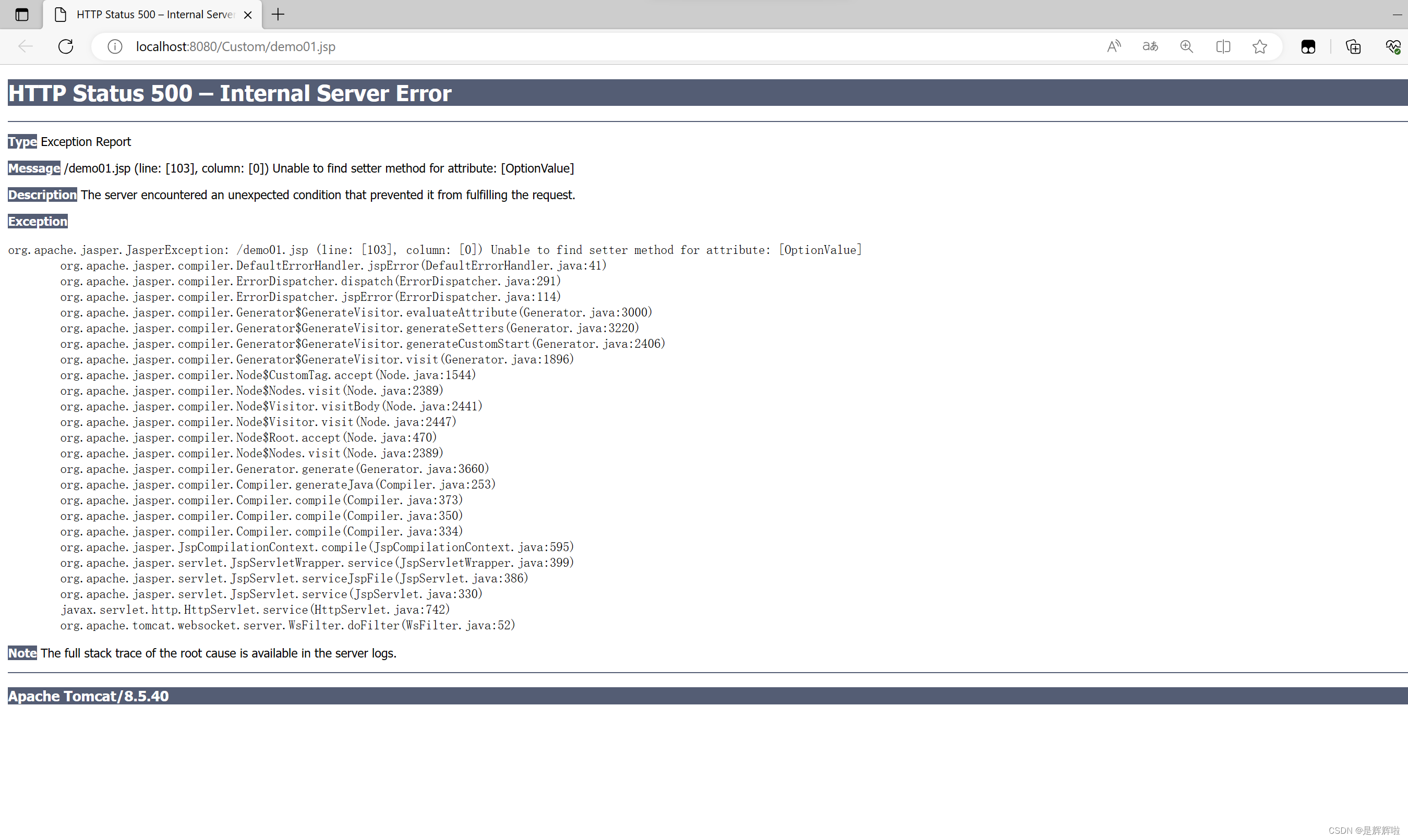Open the black extension icon
The width and height of the screenshot is (1408, 840).
1308,46
